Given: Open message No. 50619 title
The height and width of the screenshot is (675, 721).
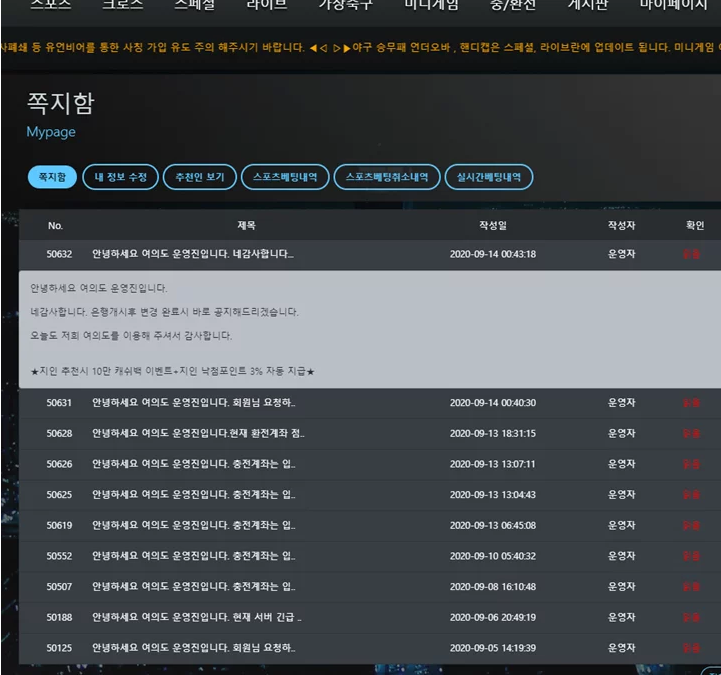Looking at the screenshot, I should pyautogui.click(x=193, y=525).
